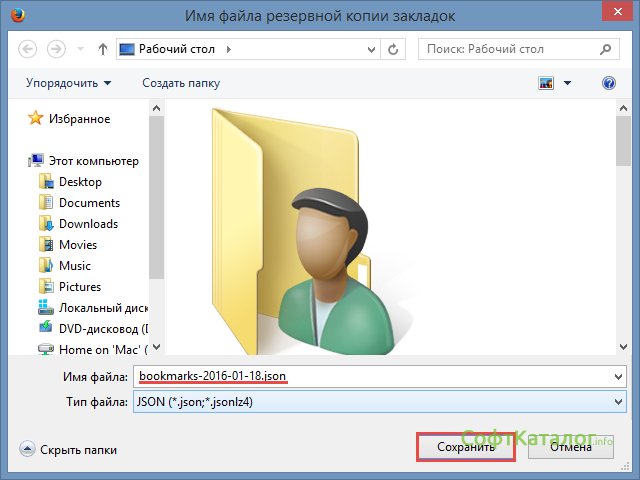Expand the Упорядочить menu
The height and width of the screenshot is (480, 640).
68,83
